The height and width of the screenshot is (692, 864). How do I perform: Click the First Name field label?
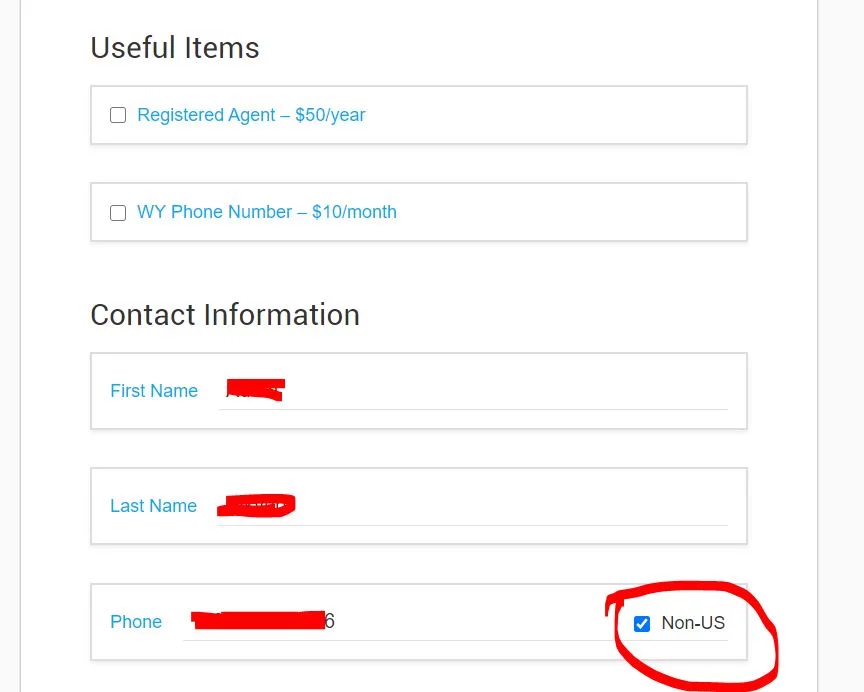click(x=154, y=391)
